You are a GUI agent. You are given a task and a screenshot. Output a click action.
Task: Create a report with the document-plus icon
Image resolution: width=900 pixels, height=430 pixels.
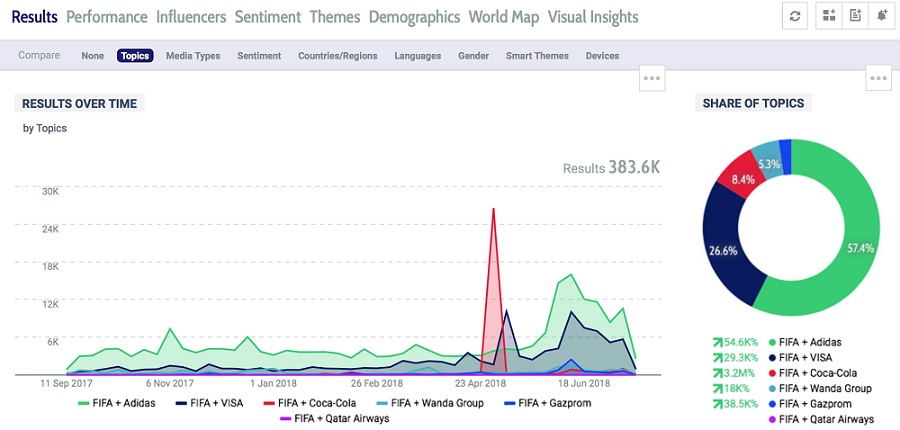point(855,16)
